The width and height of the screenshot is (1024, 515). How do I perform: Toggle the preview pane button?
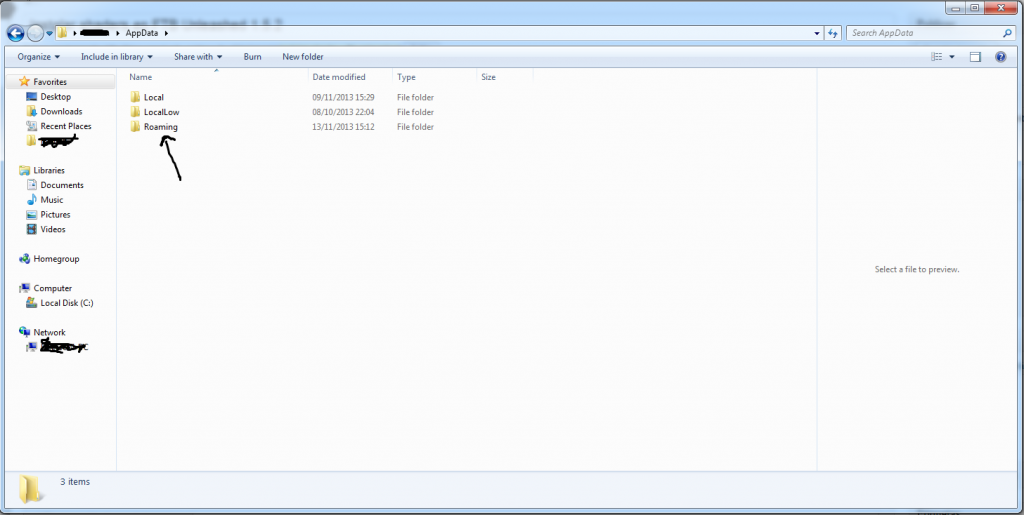(x=976, y=57)
